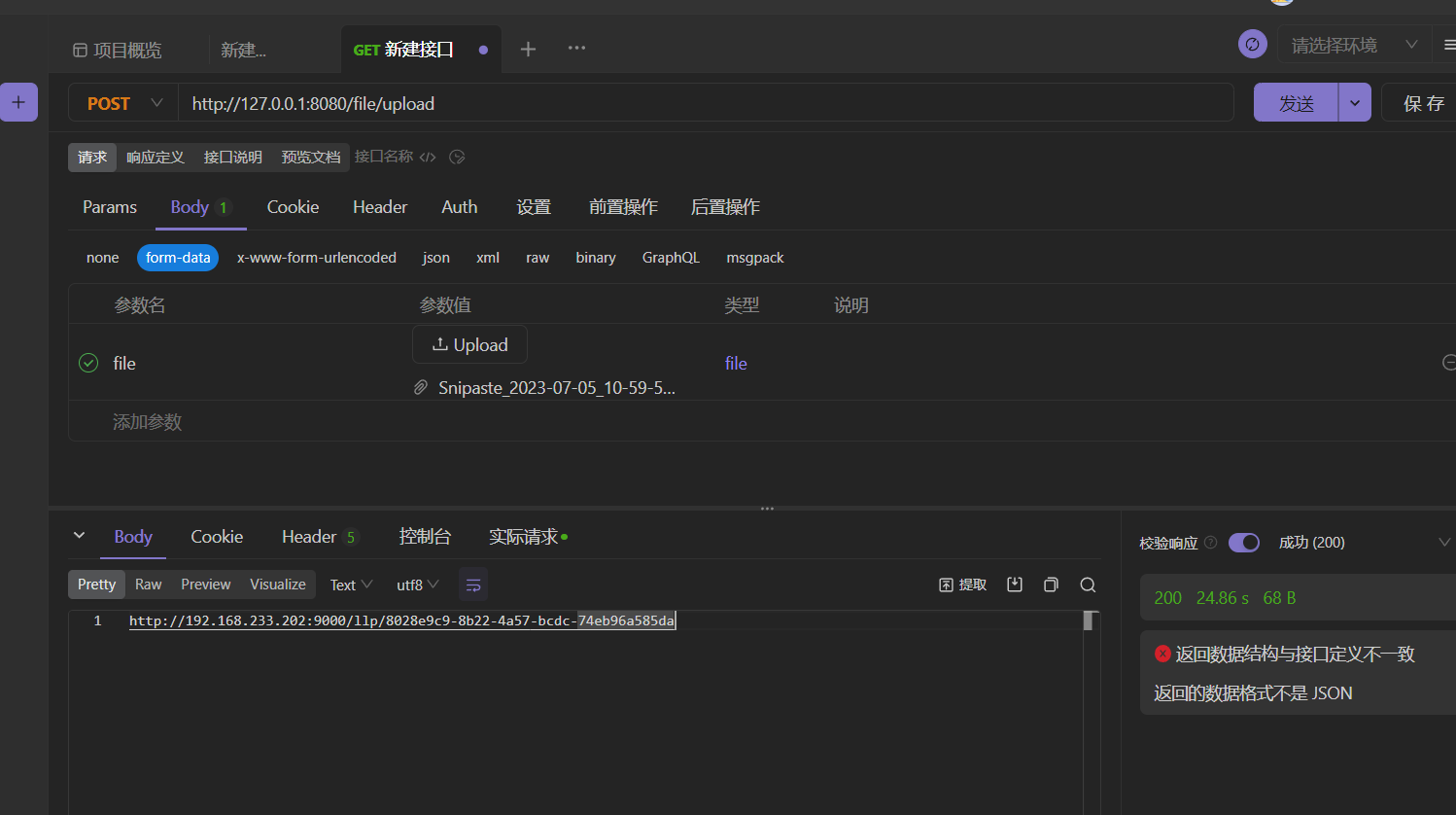Viewport: 1456px width, 815px height.
Task: Select raw body type
Action: pos(537,258)
